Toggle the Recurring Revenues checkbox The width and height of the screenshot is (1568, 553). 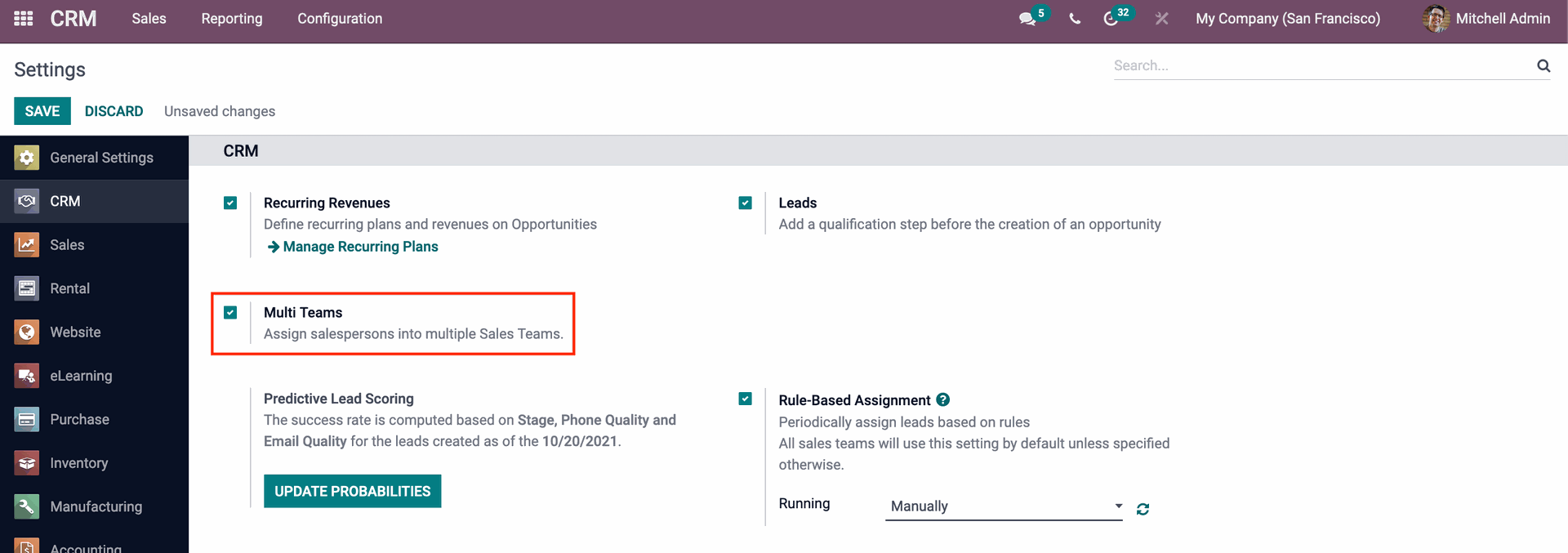pos(230,203)
